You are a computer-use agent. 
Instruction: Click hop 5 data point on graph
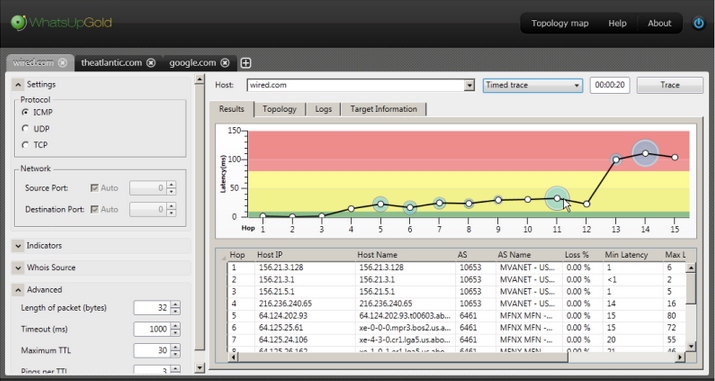pos(380,204)
